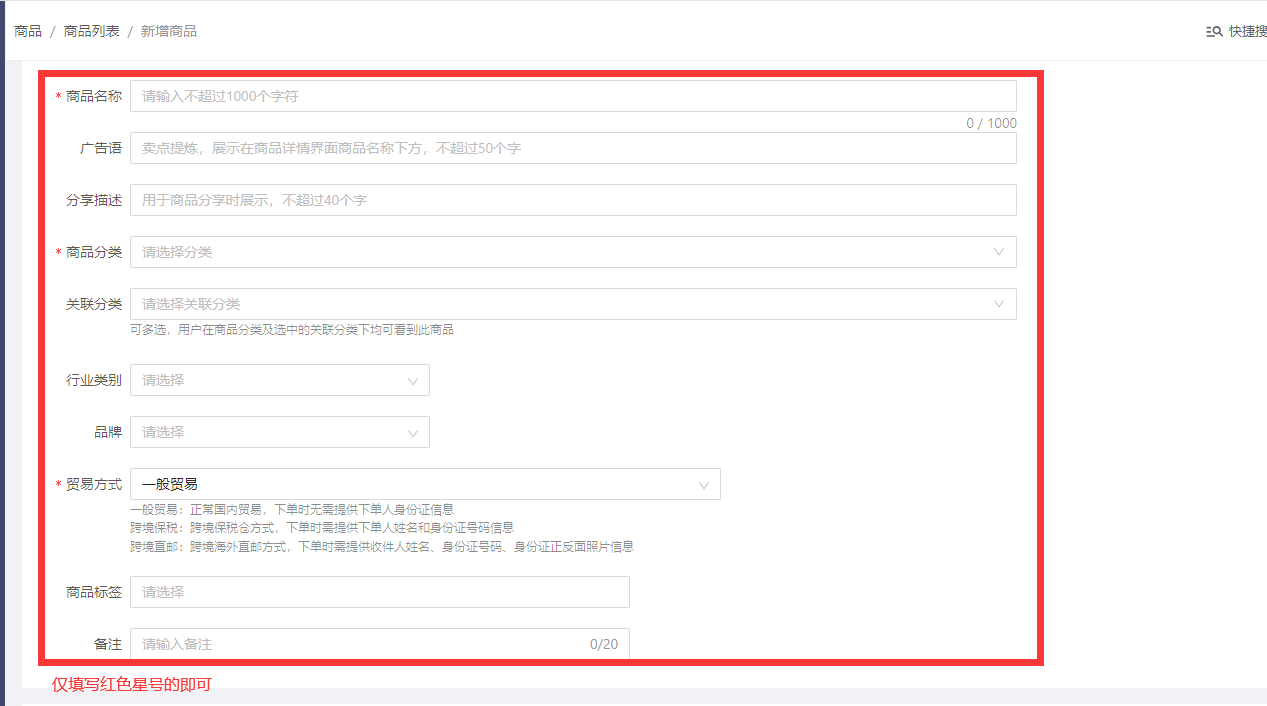1267x706 pixels.
Task: Click the 分享描述 input field
Action: click(572, 200)
